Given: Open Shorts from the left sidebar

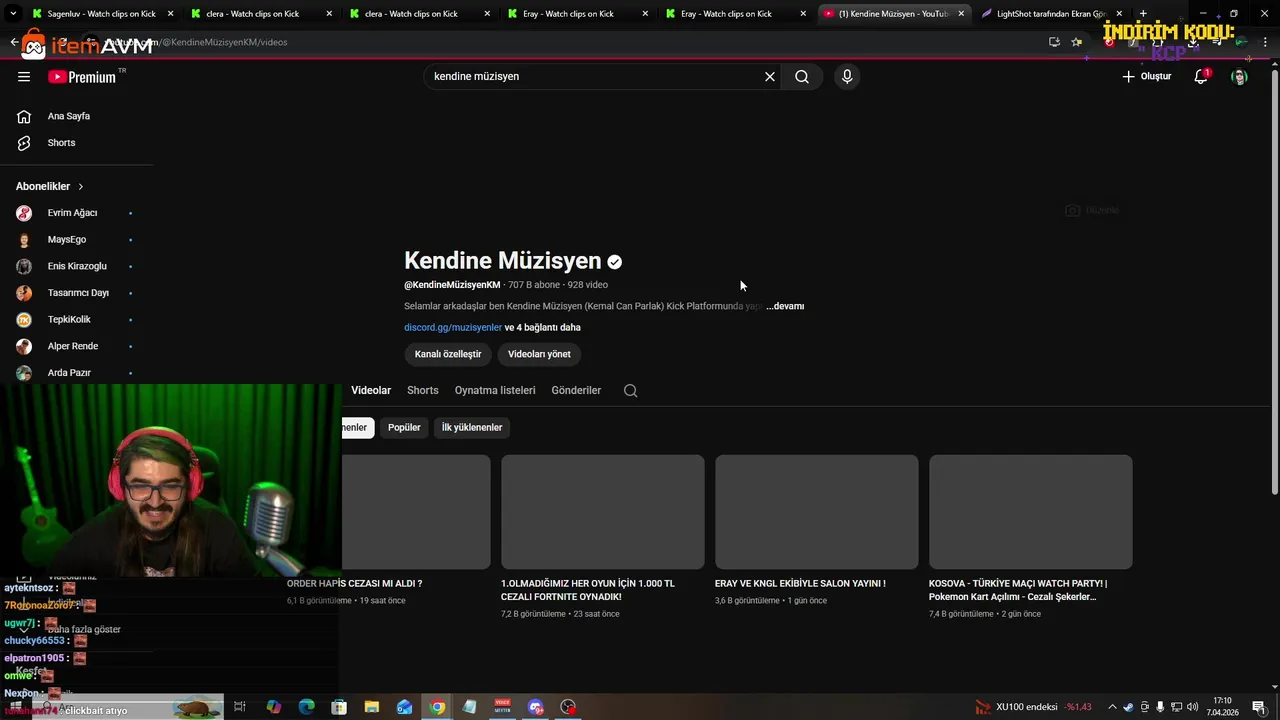Looking at the screenshot, I should click(62, 143).
